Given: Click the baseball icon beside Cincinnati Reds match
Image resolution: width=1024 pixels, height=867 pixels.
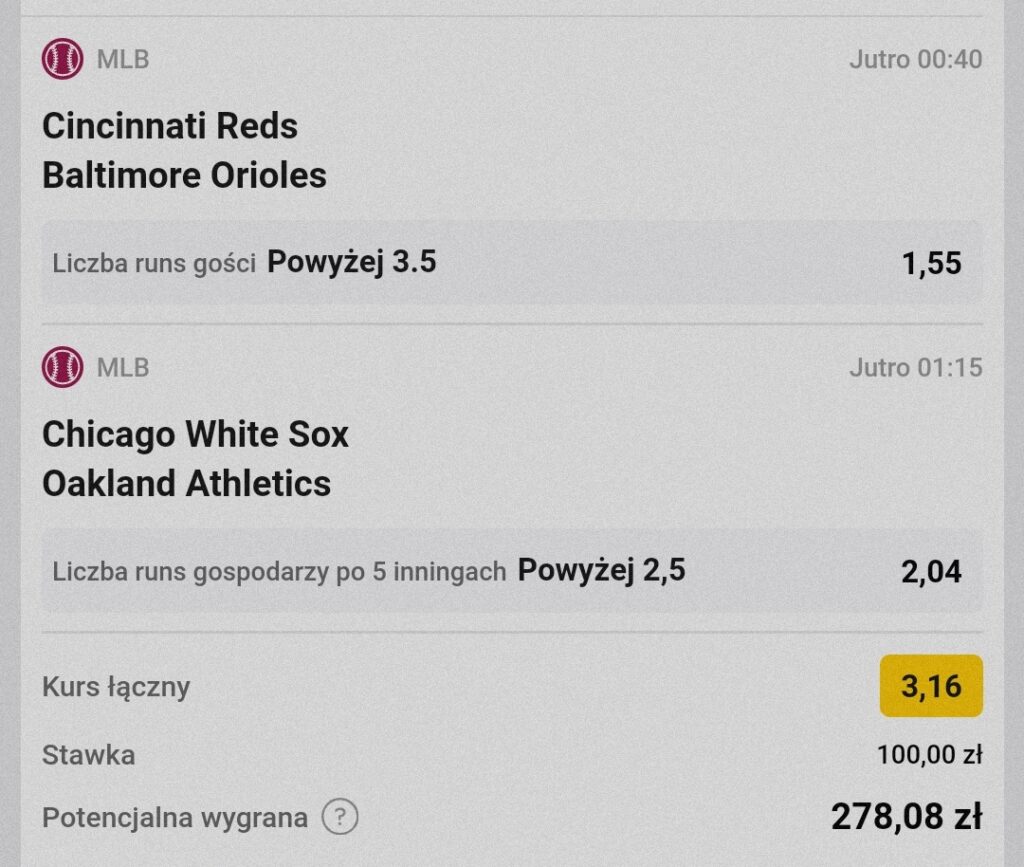Looking at the screenshot, I should [63, 59].
